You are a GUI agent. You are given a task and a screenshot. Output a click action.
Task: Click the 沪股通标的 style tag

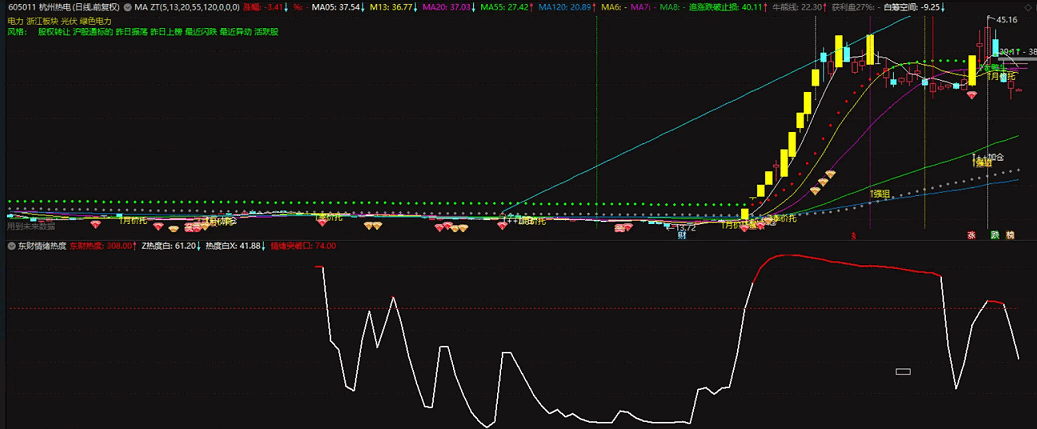click(x=91, y=31)
